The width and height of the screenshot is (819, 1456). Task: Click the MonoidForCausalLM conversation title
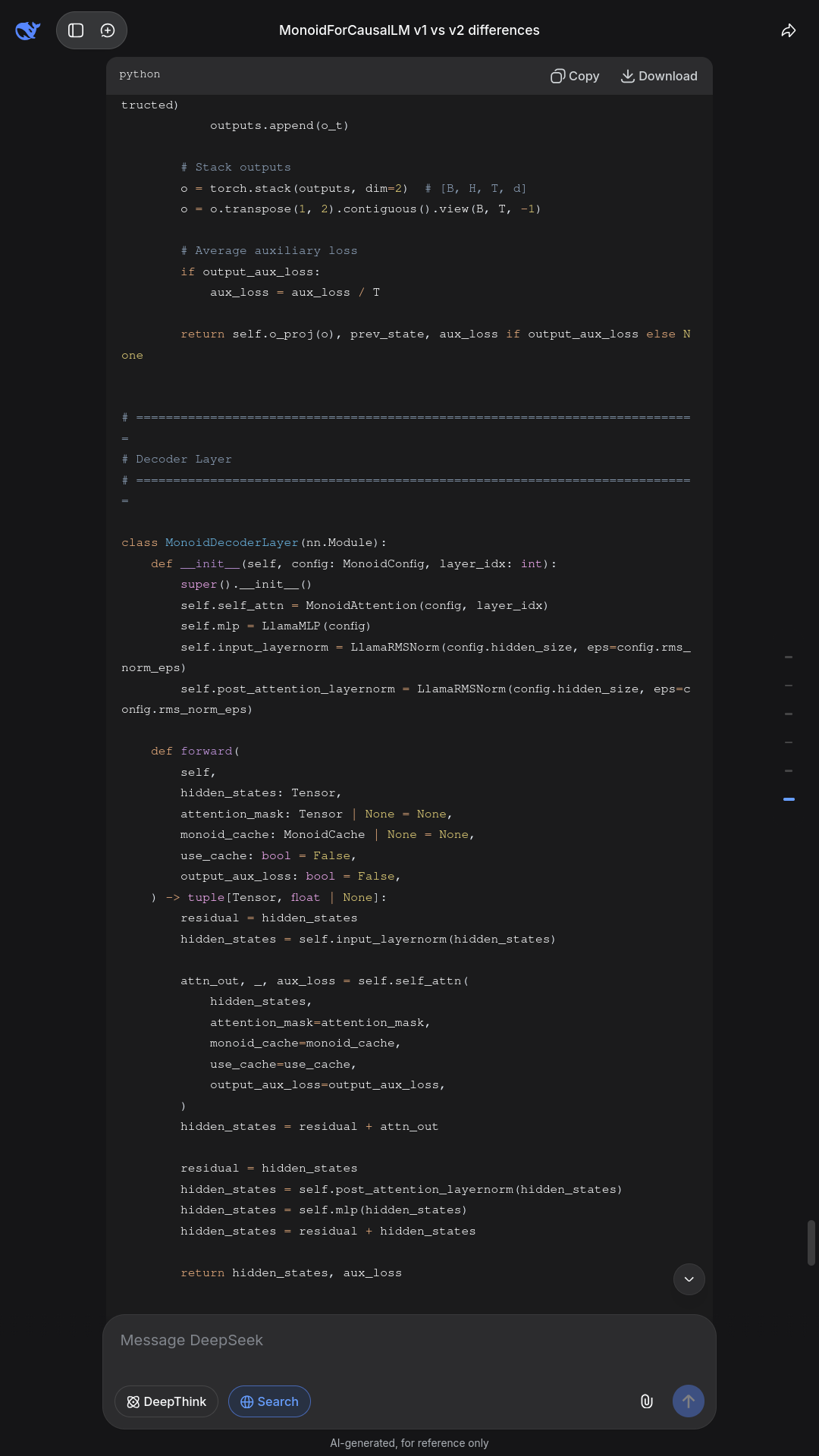pyautogui.click(x=409, y=30)
